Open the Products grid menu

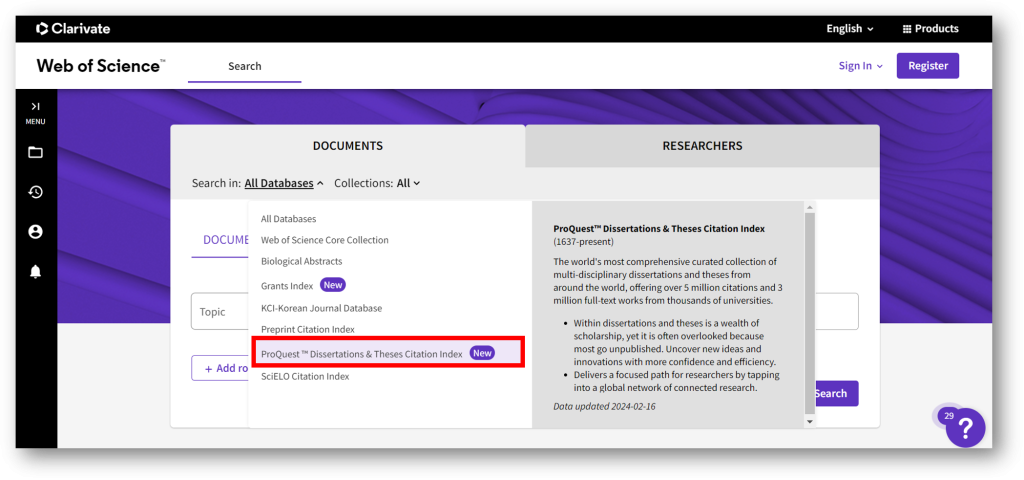930,29
